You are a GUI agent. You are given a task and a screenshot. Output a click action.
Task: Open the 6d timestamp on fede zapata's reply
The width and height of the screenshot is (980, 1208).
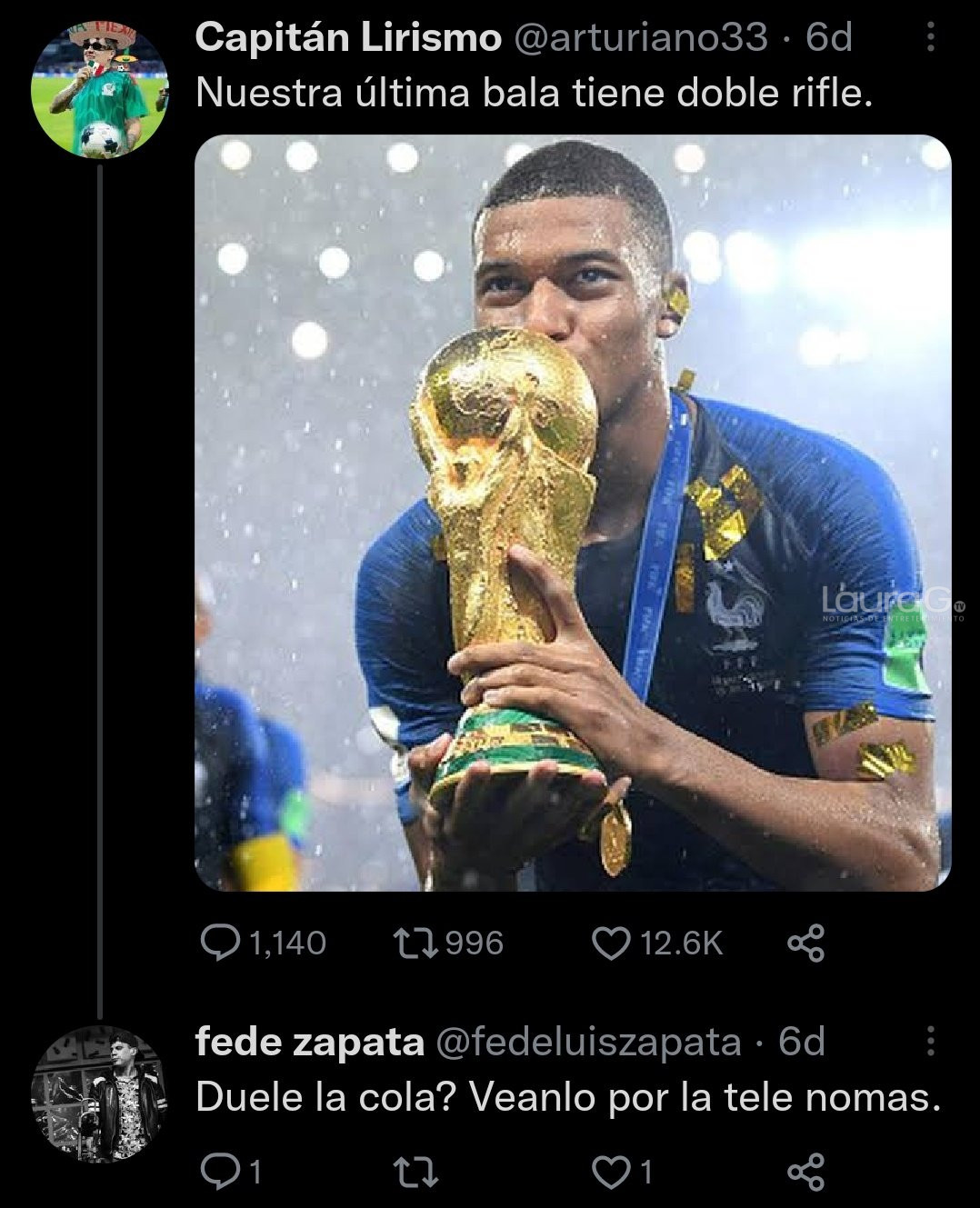802,1043
